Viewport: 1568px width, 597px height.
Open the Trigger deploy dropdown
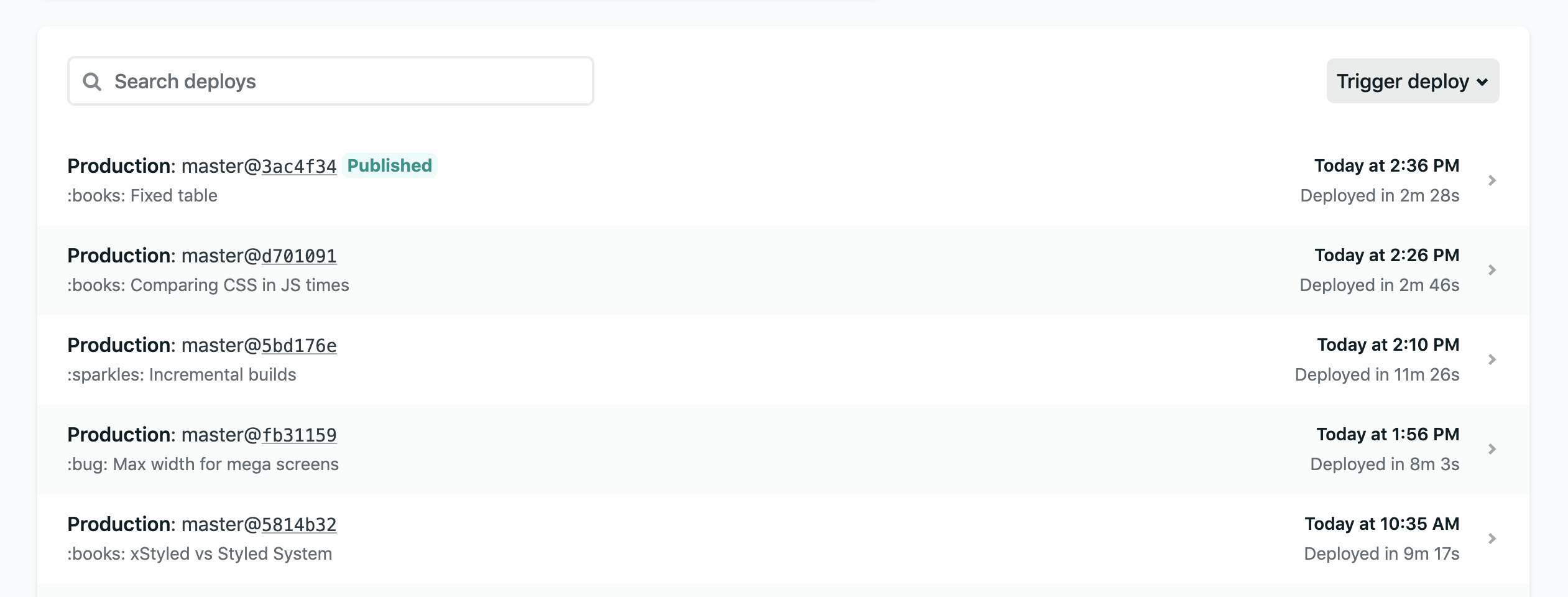point(1412,81)
